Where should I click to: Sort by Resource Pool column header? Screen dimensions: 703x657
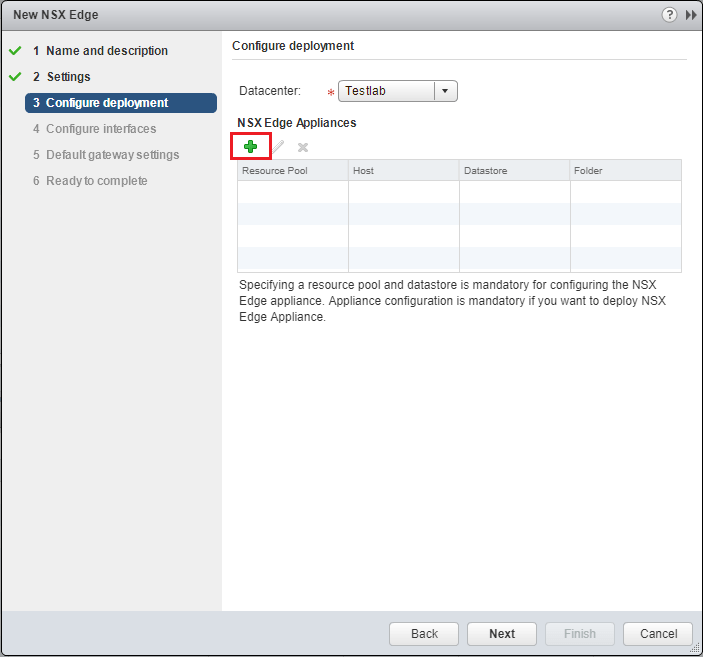tap(293, 170)
